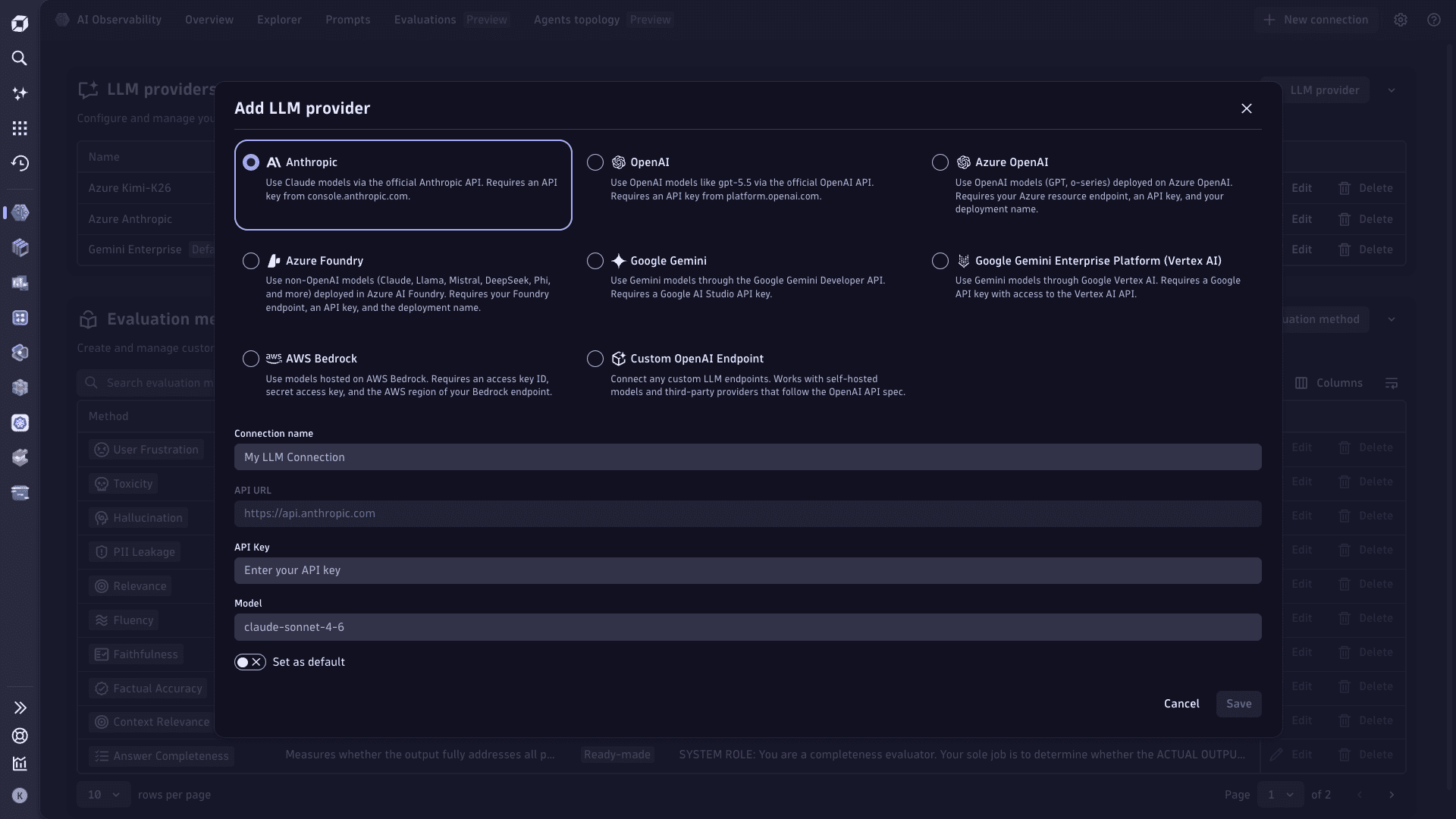Delete the Azure Kimi-K26 provider
This screenshot has height=819, width=1456.
(x=1366, y=188)
